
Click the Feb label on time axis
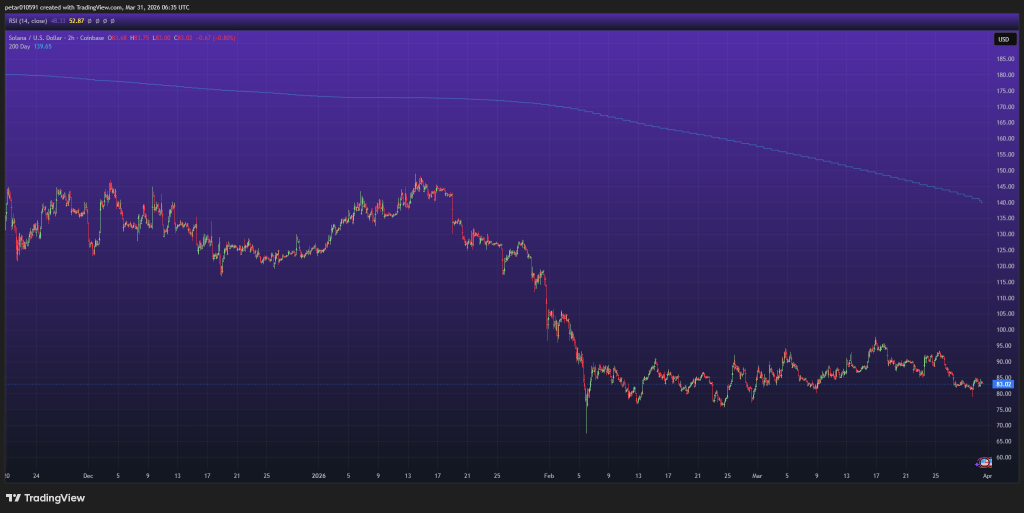click(549, 476)
